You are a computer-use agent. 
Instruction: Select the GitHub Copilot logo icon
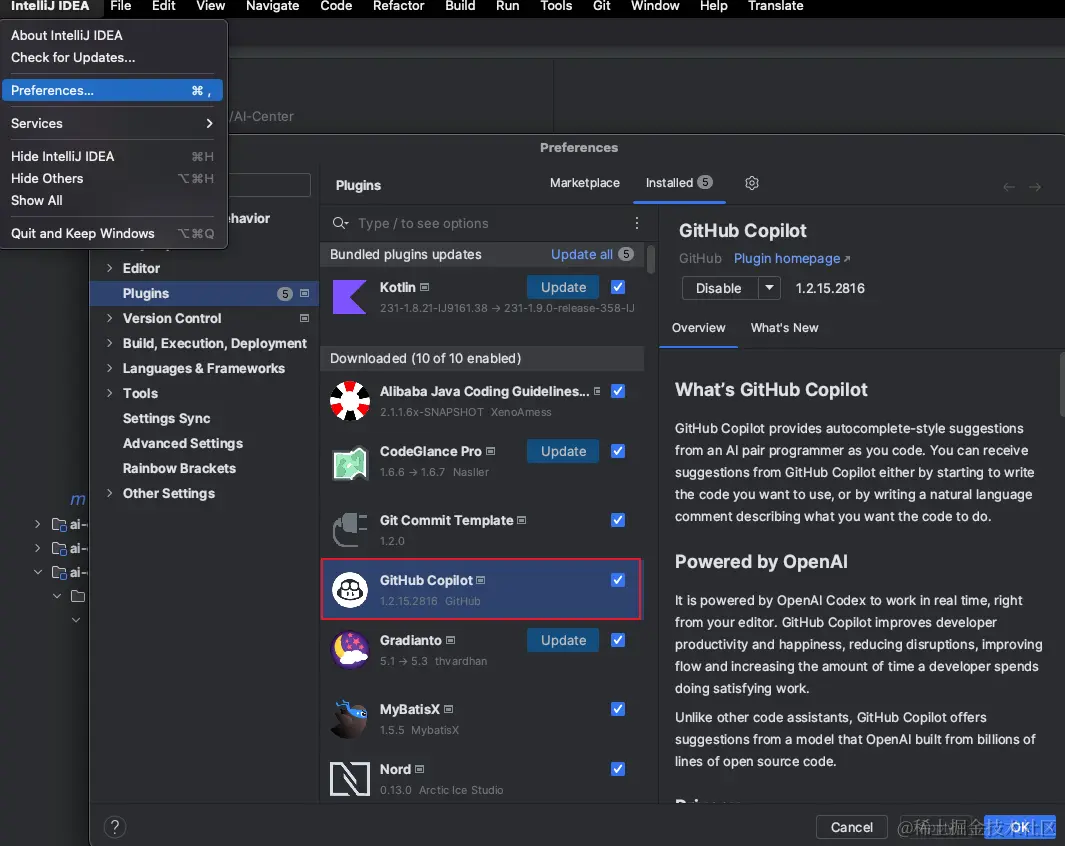click(x=350, y=589)
